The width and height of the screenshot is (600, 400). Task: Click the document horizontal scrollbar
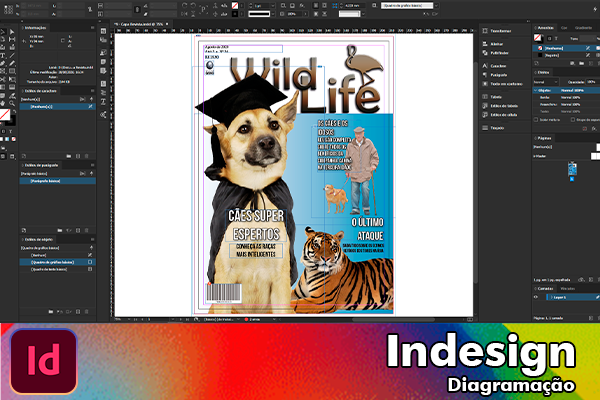pos(393,319)
